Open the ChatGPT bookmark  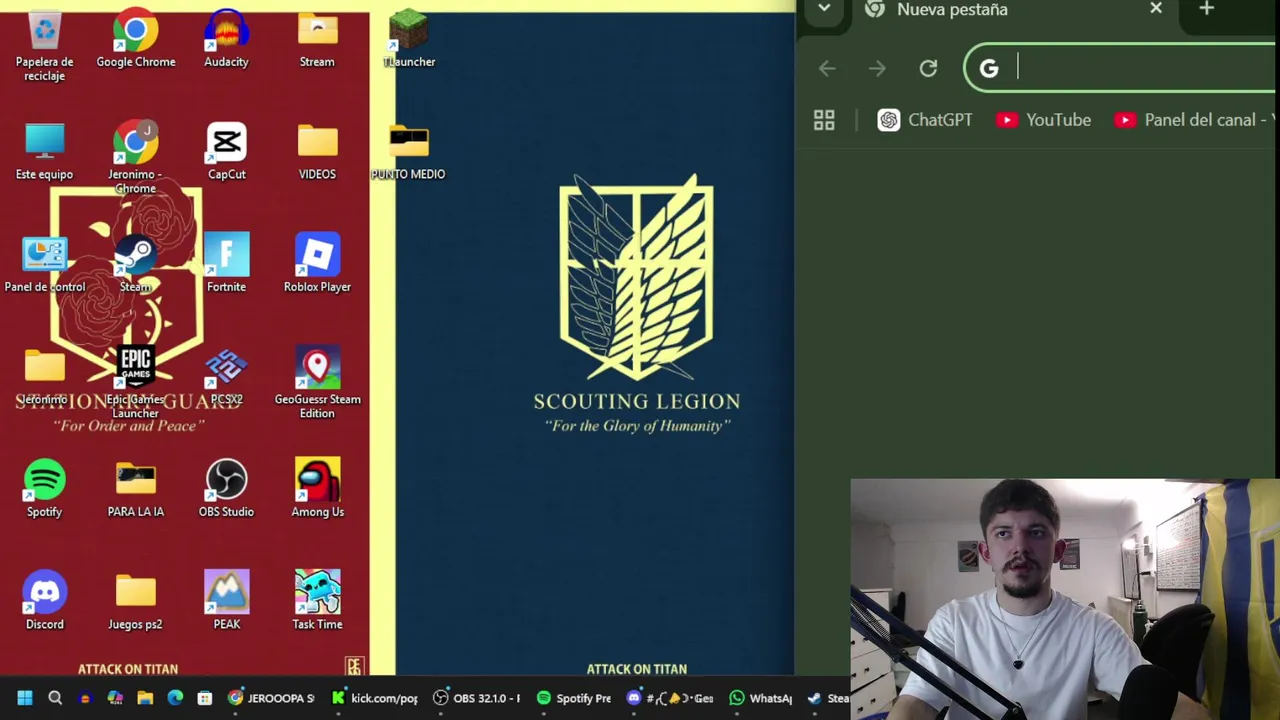pyautogui.click(x=925, y=120)
